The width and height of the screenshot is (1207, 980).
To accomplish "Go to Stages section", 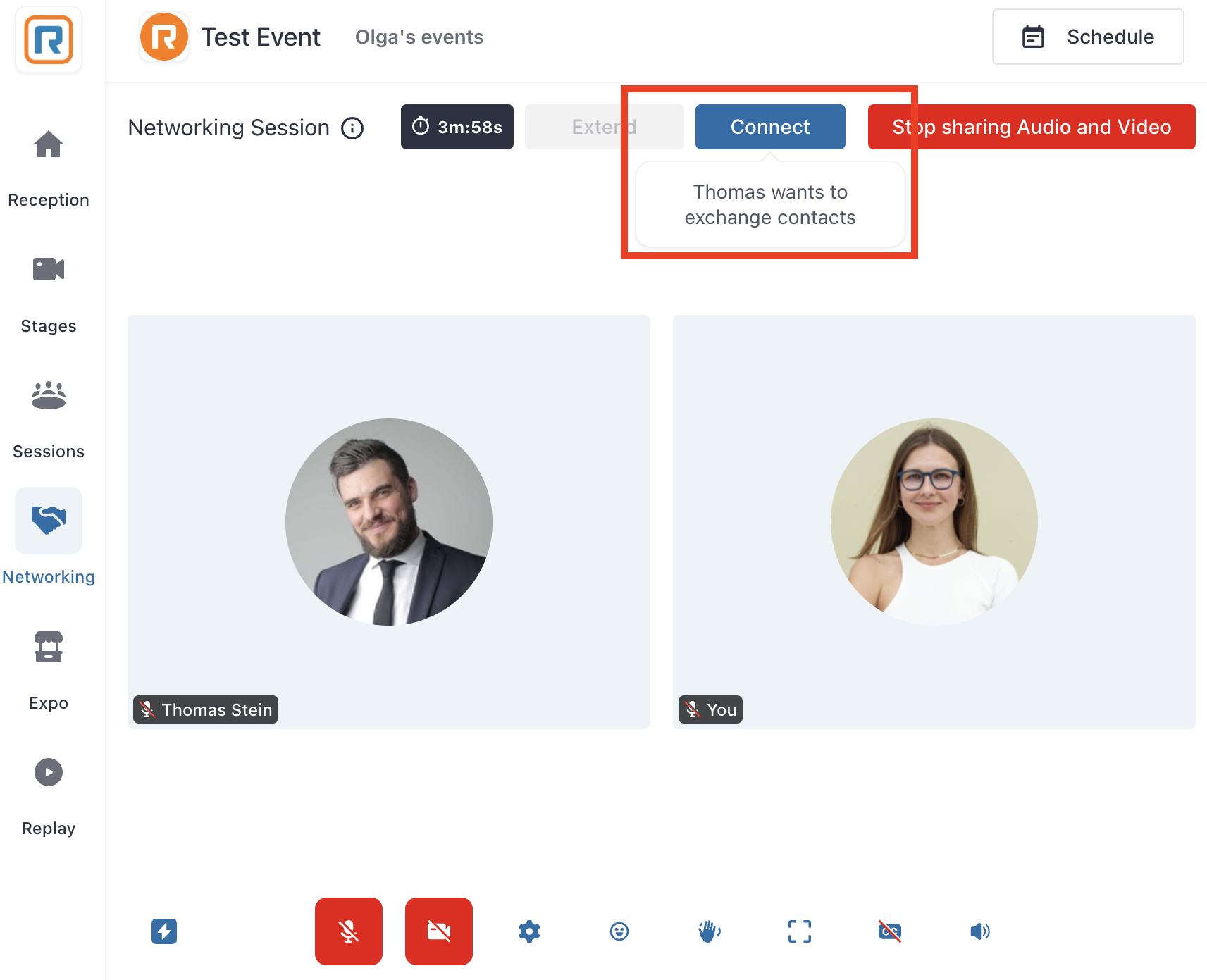I will (49, 295).
